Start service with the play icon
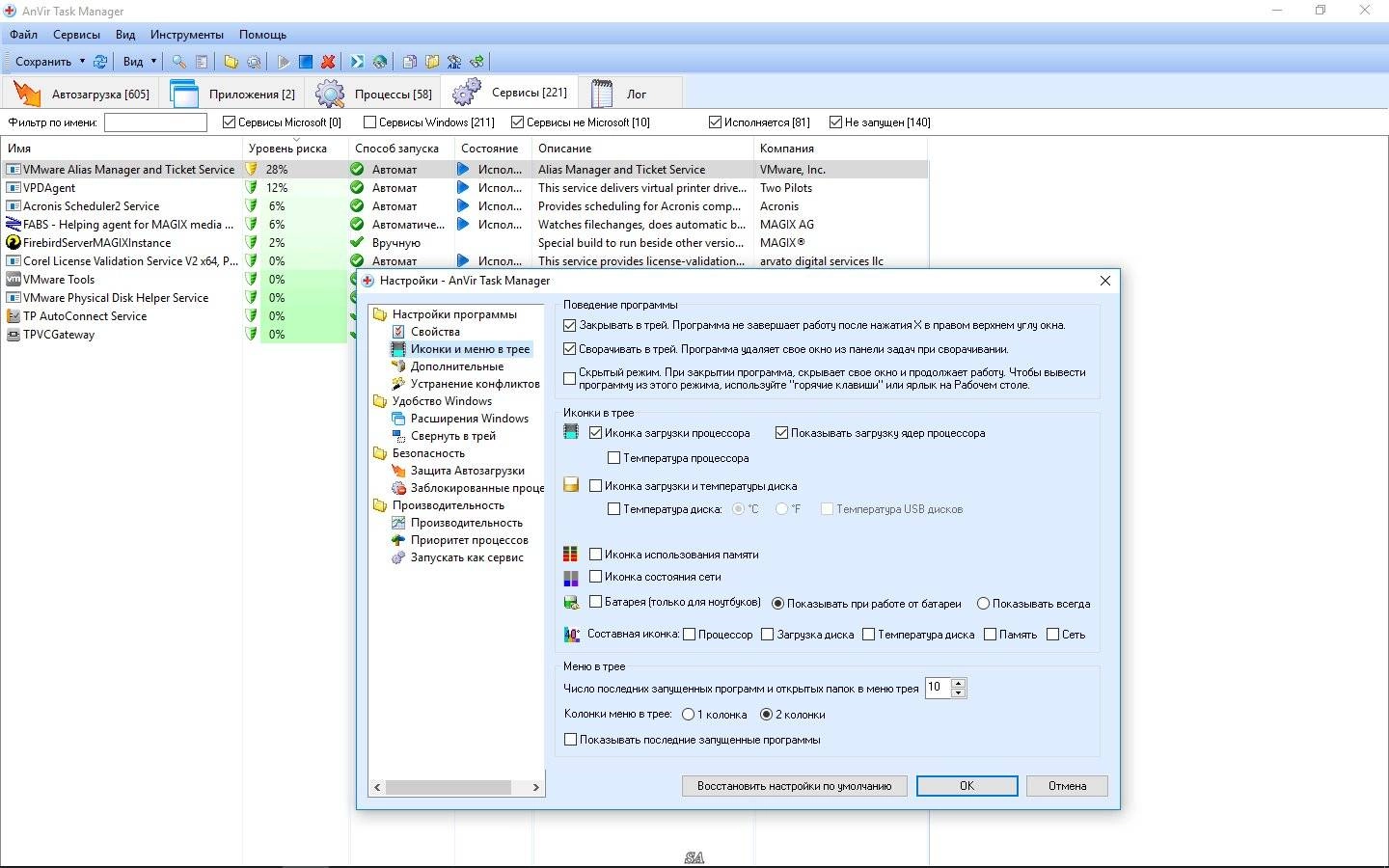This screenshot has height=868, width=1389. click(283, 61)
